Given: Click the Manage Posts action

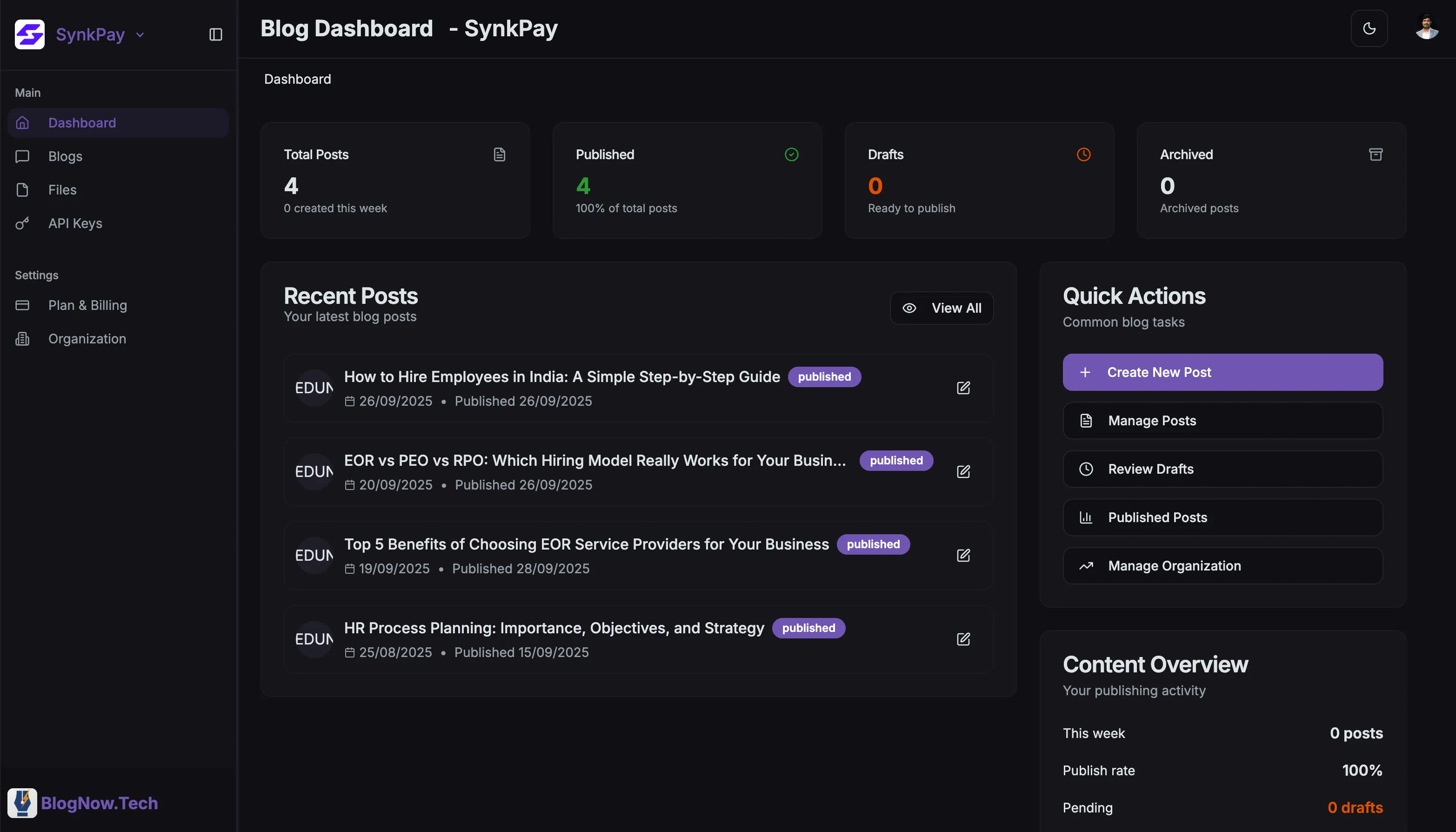Looking at the screenshot, I should tap(1152, 421).
